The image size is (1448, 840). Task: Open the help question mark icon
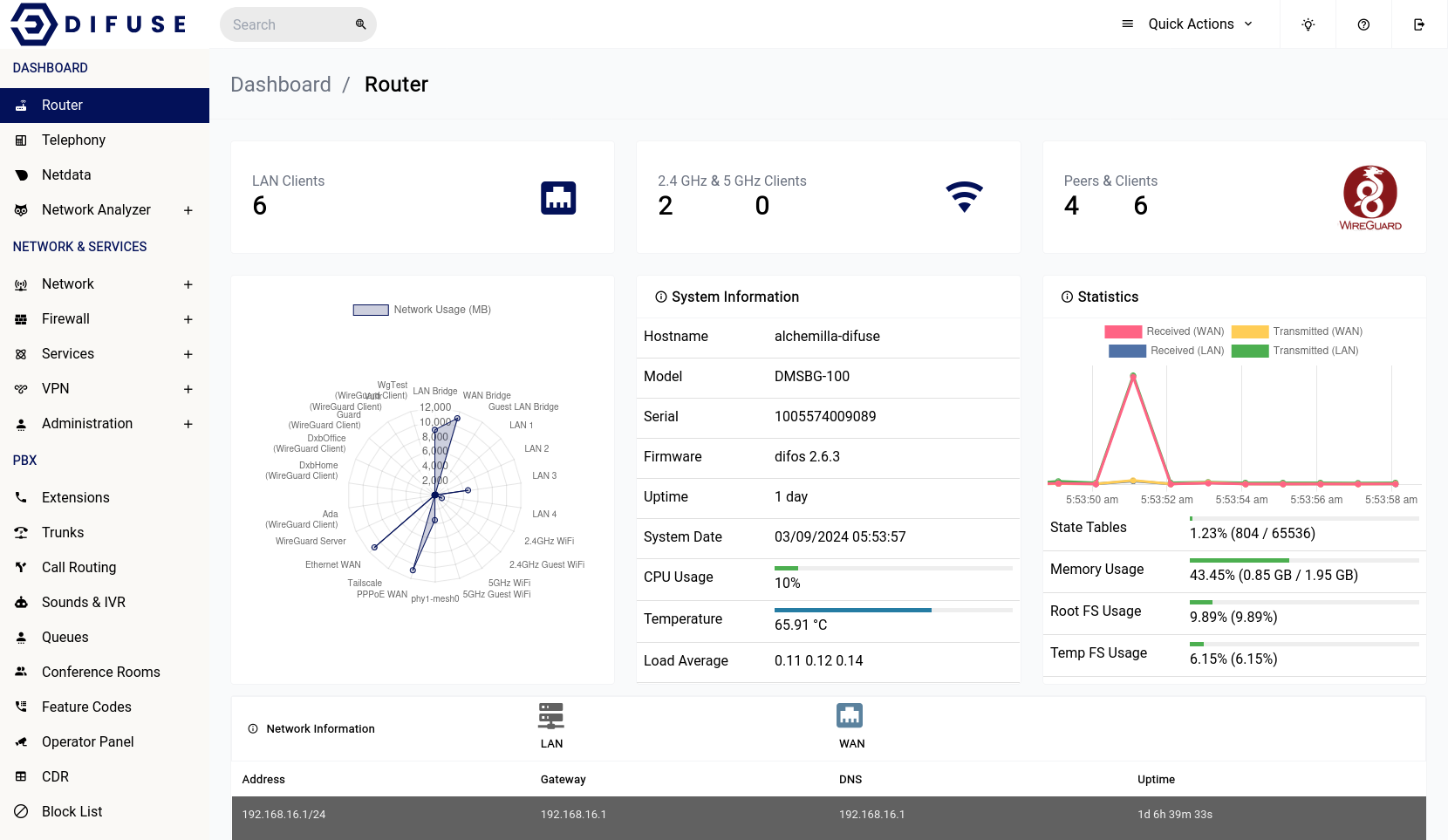[x=1363, y=24]
